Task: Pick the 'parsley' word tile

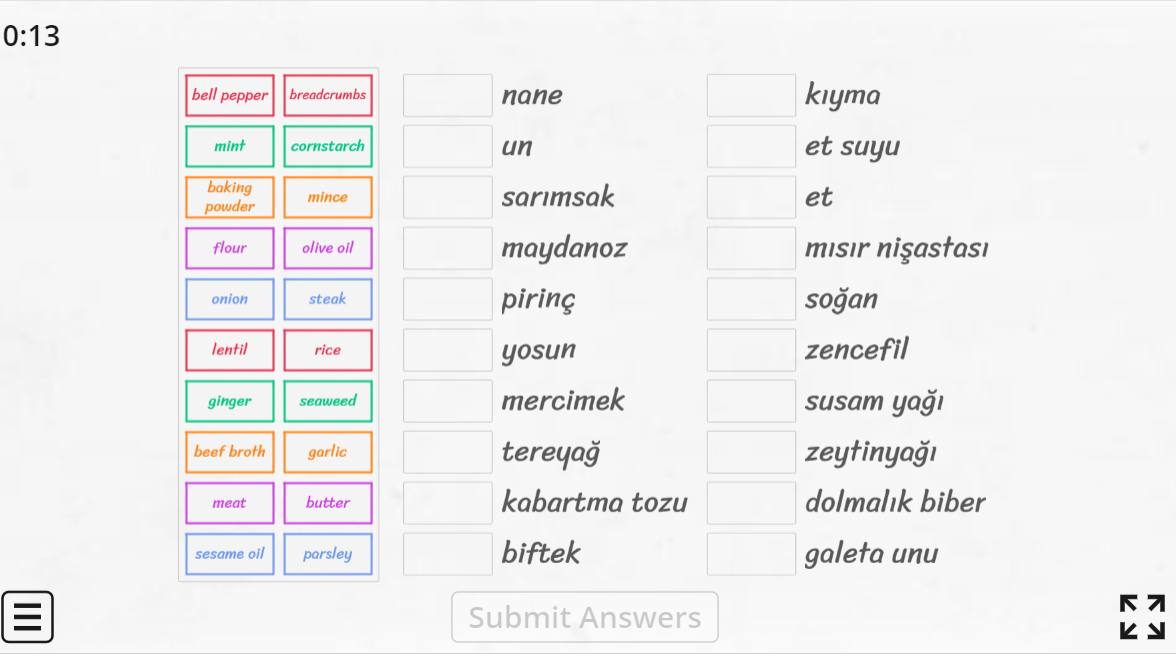Action: tap(328, 554)
